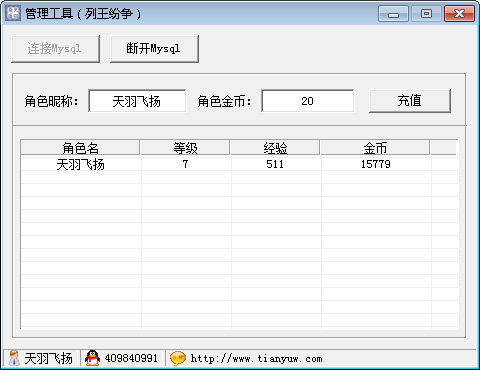Select the level cell showing 7

[185, 164]
